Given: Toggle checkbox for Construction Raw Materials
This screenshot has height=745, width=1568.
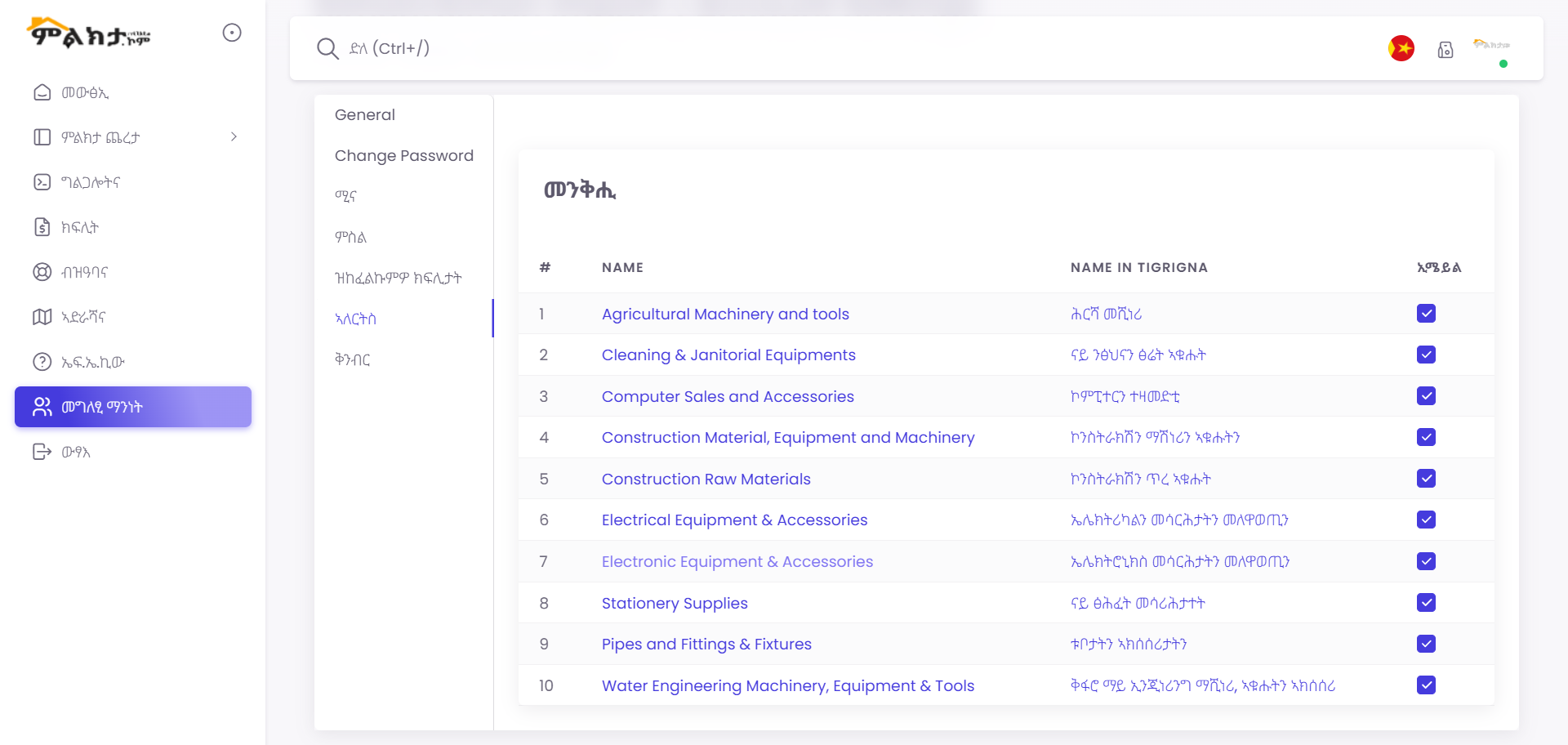Looking at the screenshot, I should (x=1426, y=479).
